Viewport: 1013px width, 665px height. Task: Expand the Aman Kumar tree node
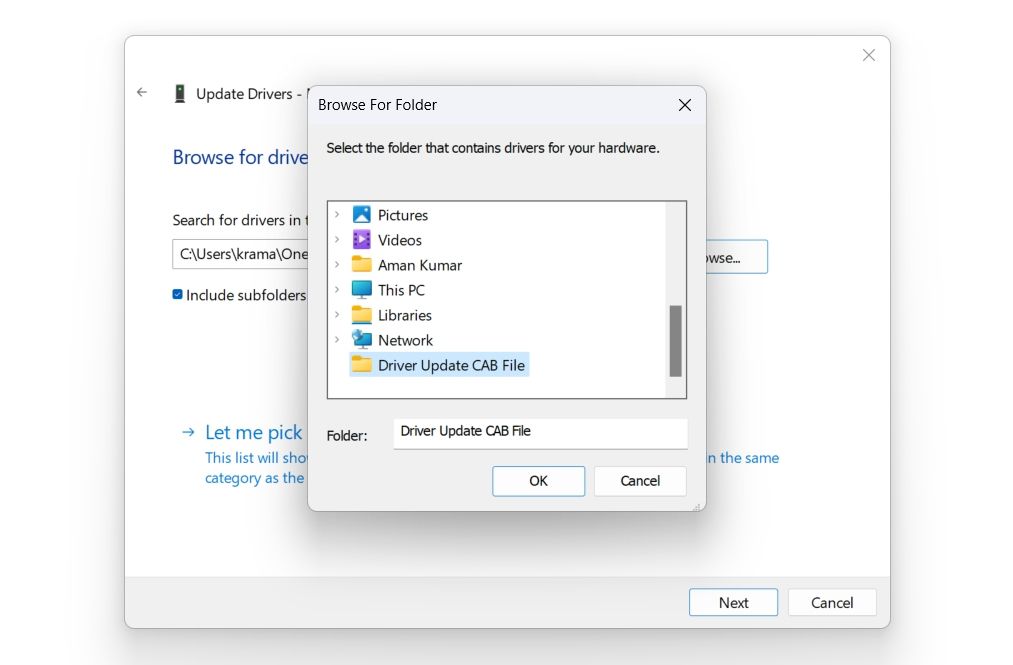[x=337, y=264]
